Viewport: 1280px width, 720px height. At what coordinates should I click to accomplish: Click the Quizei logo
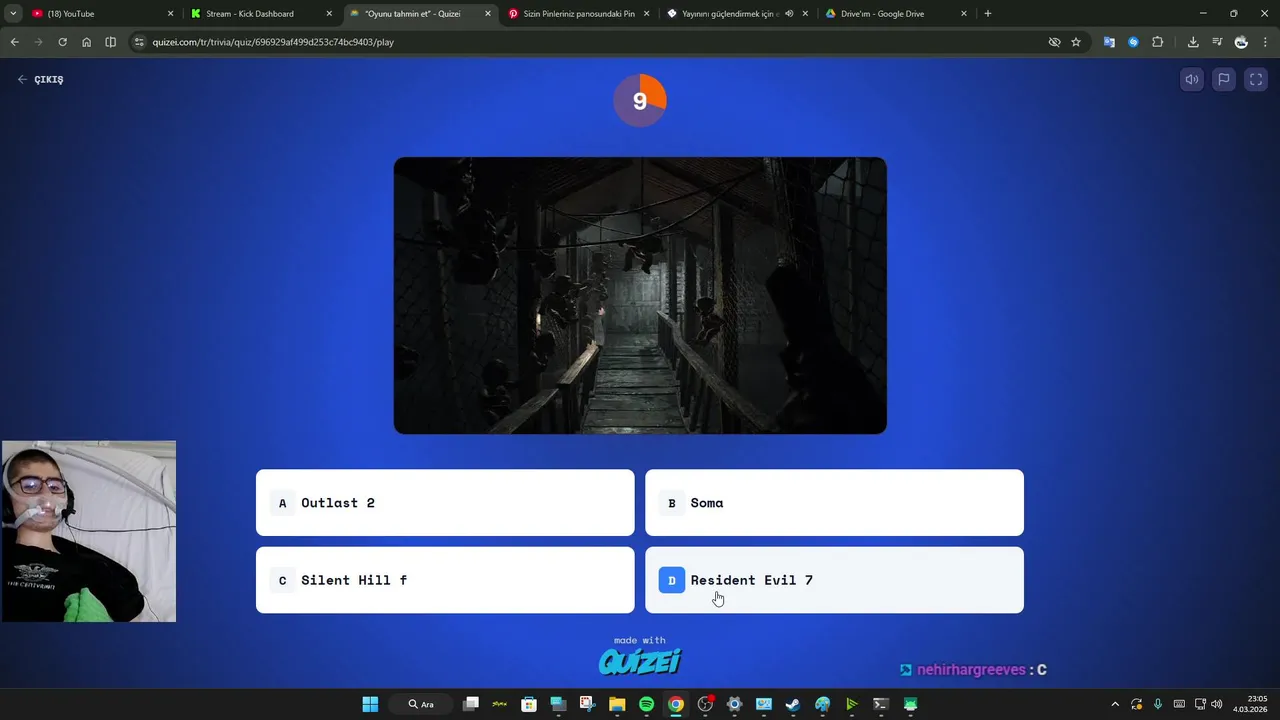[x=640, y=661]
